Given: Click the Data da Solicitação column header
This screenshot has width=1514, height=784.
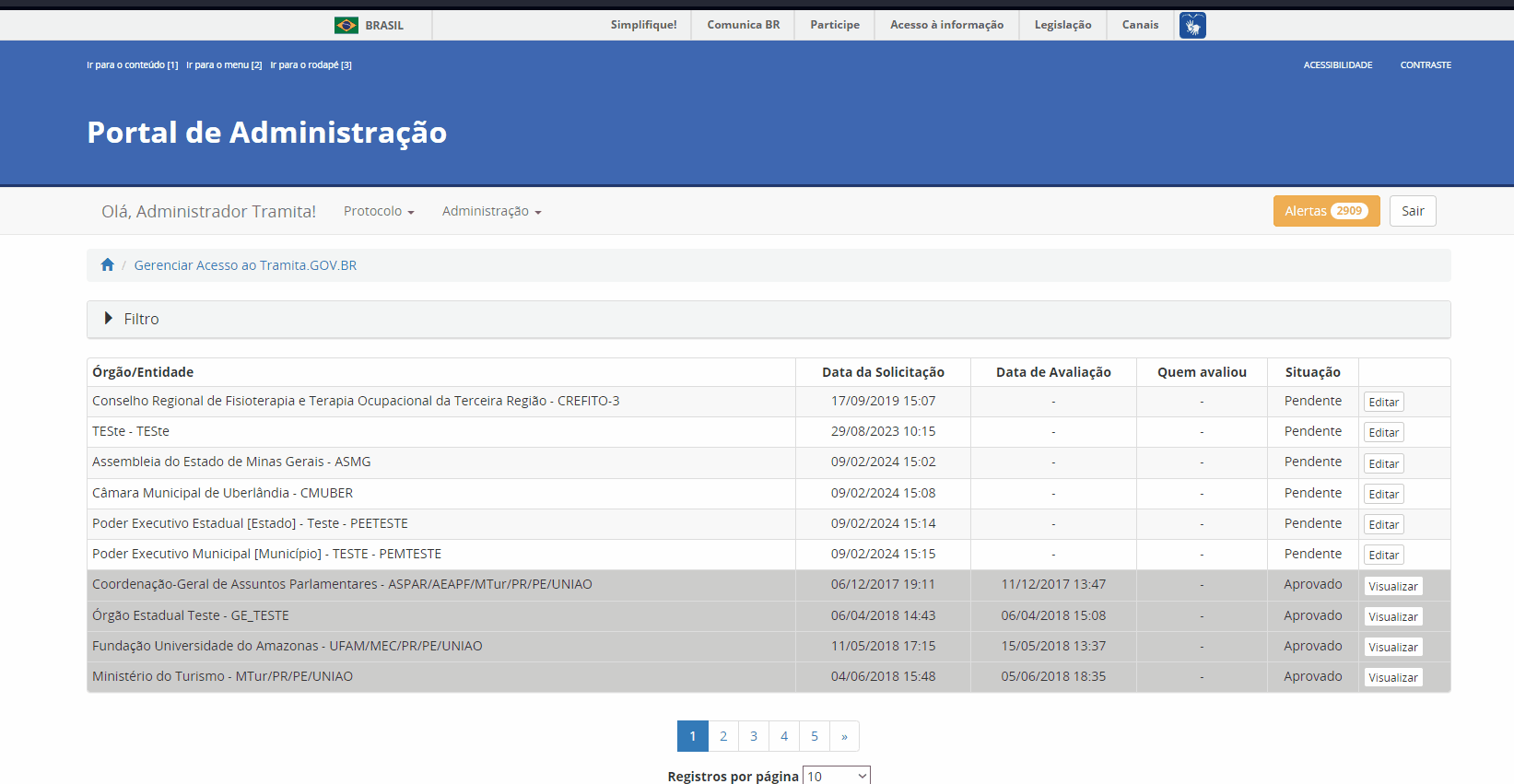Looking at the screenshot, I should (x=883, y=372).
